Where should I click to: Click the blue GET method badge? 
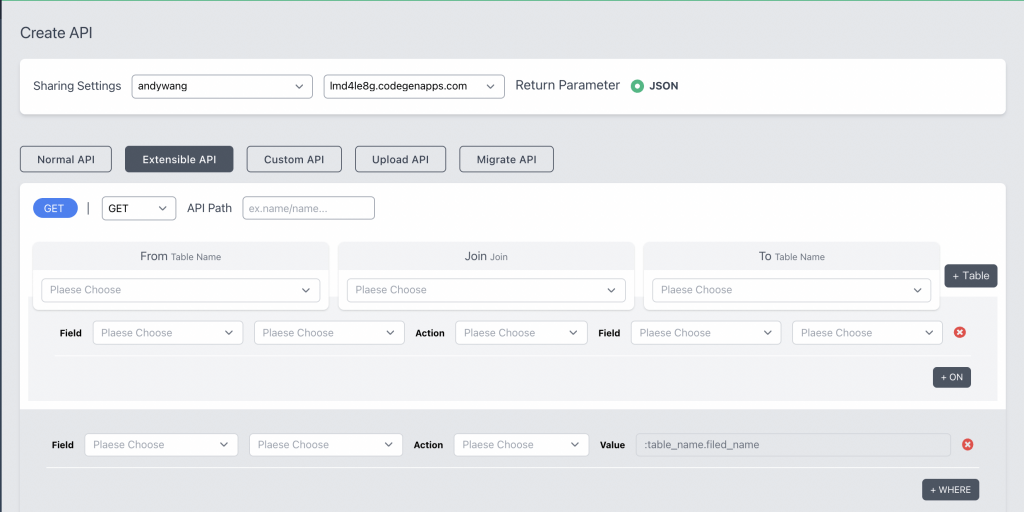[54, 208]
